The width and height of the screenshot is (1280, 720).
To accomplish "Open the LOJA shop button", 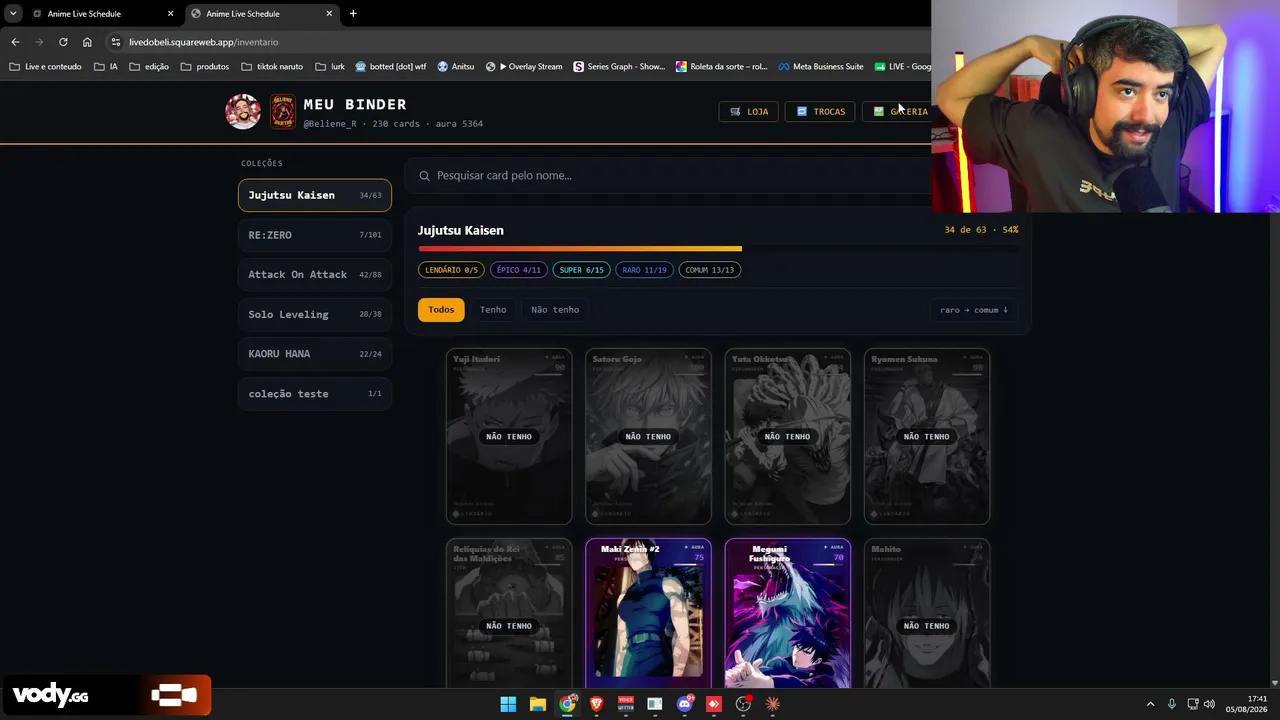I will coord(748,111).
